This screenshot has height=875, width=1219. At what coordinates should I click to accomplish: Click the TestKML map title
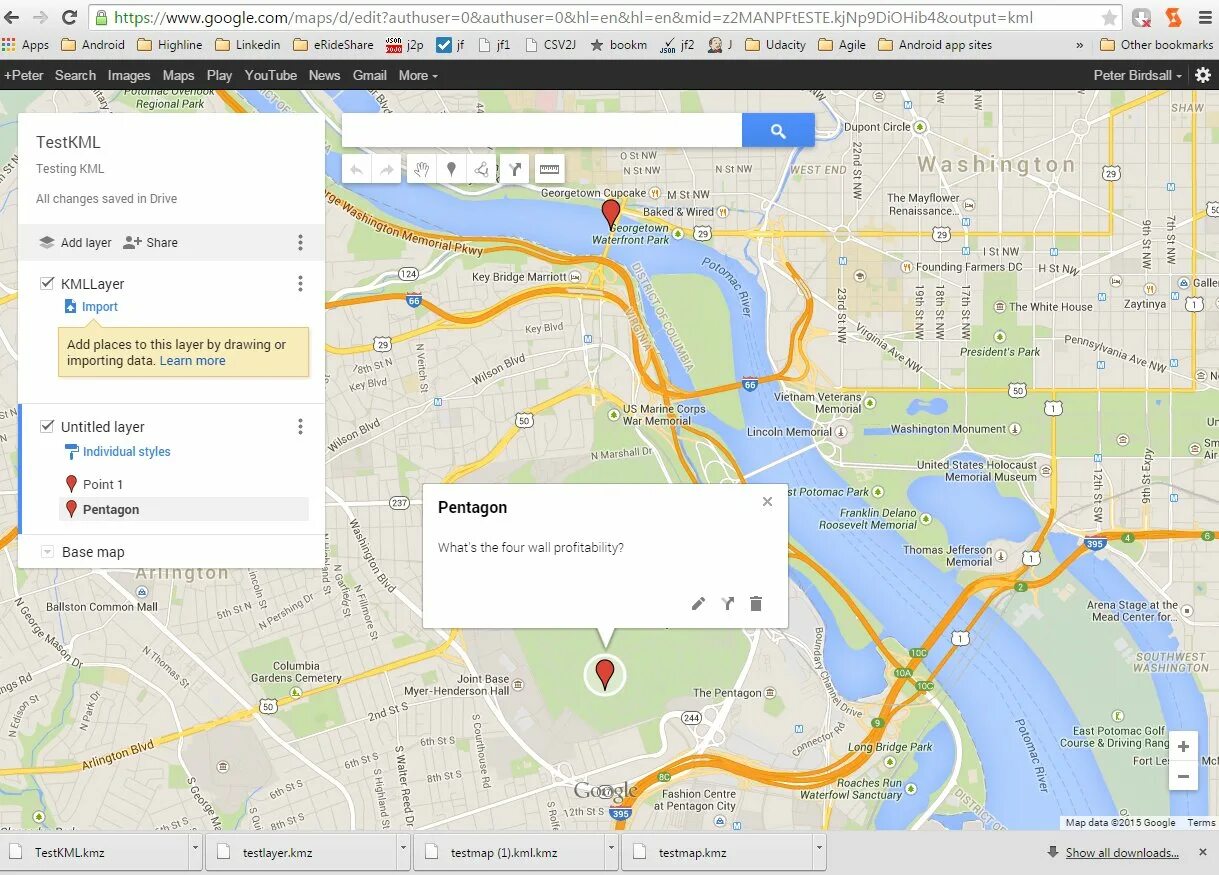[x=68, y=142]
